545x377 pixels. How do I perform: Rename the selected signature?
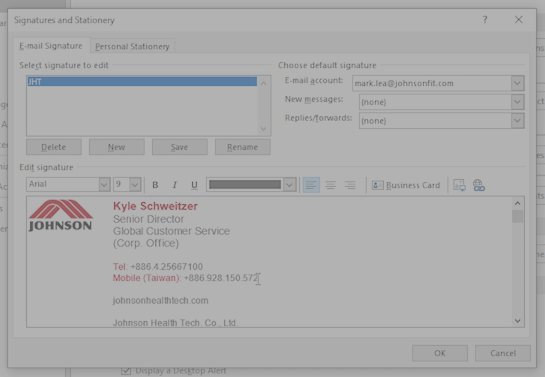coord(243,147)
